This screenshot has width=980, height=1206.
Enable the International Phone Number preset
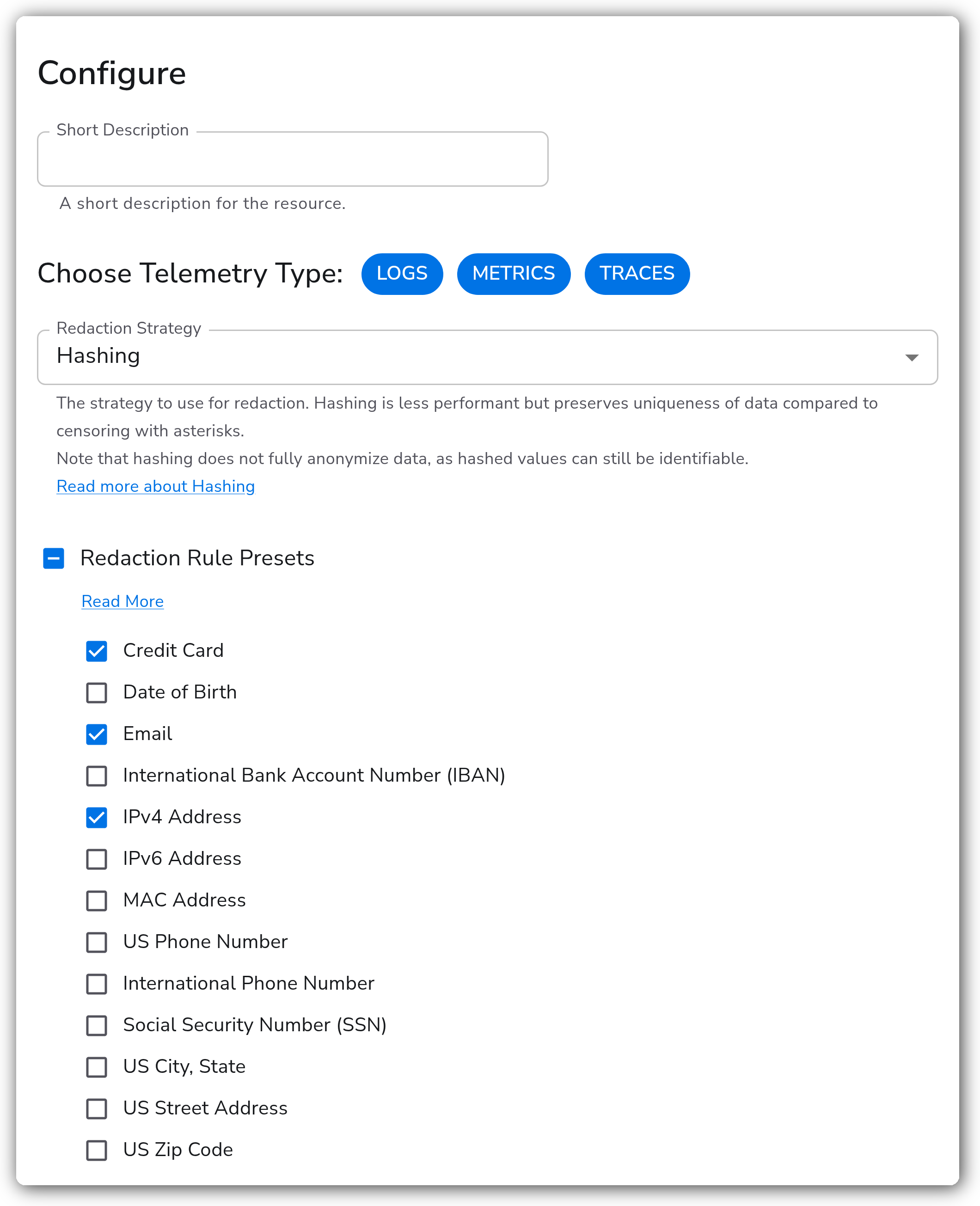click(x=97, y=984)
